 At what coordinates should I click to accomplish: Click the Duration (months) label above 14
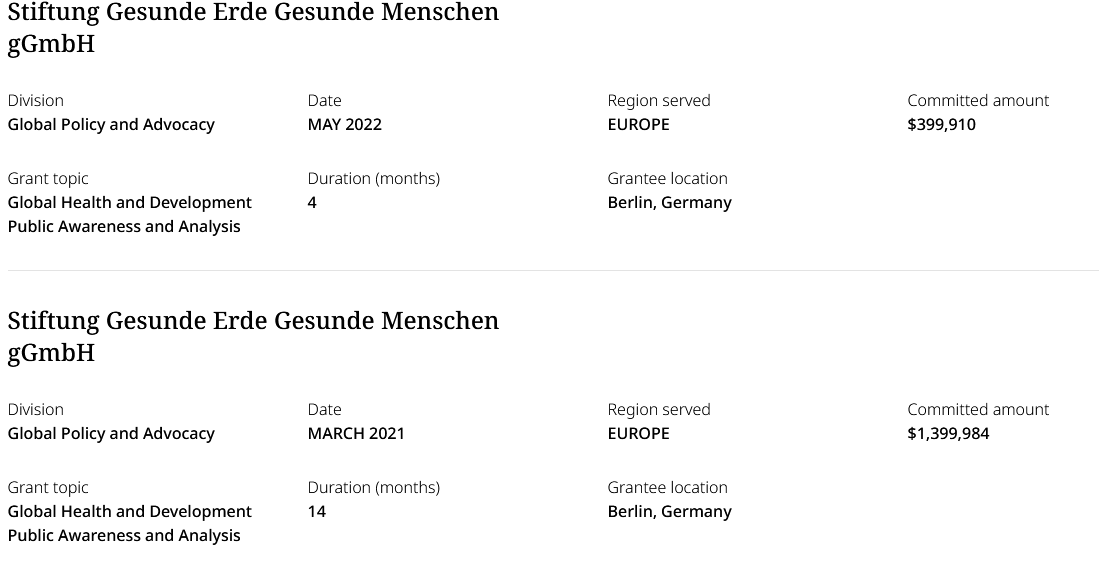373,487
